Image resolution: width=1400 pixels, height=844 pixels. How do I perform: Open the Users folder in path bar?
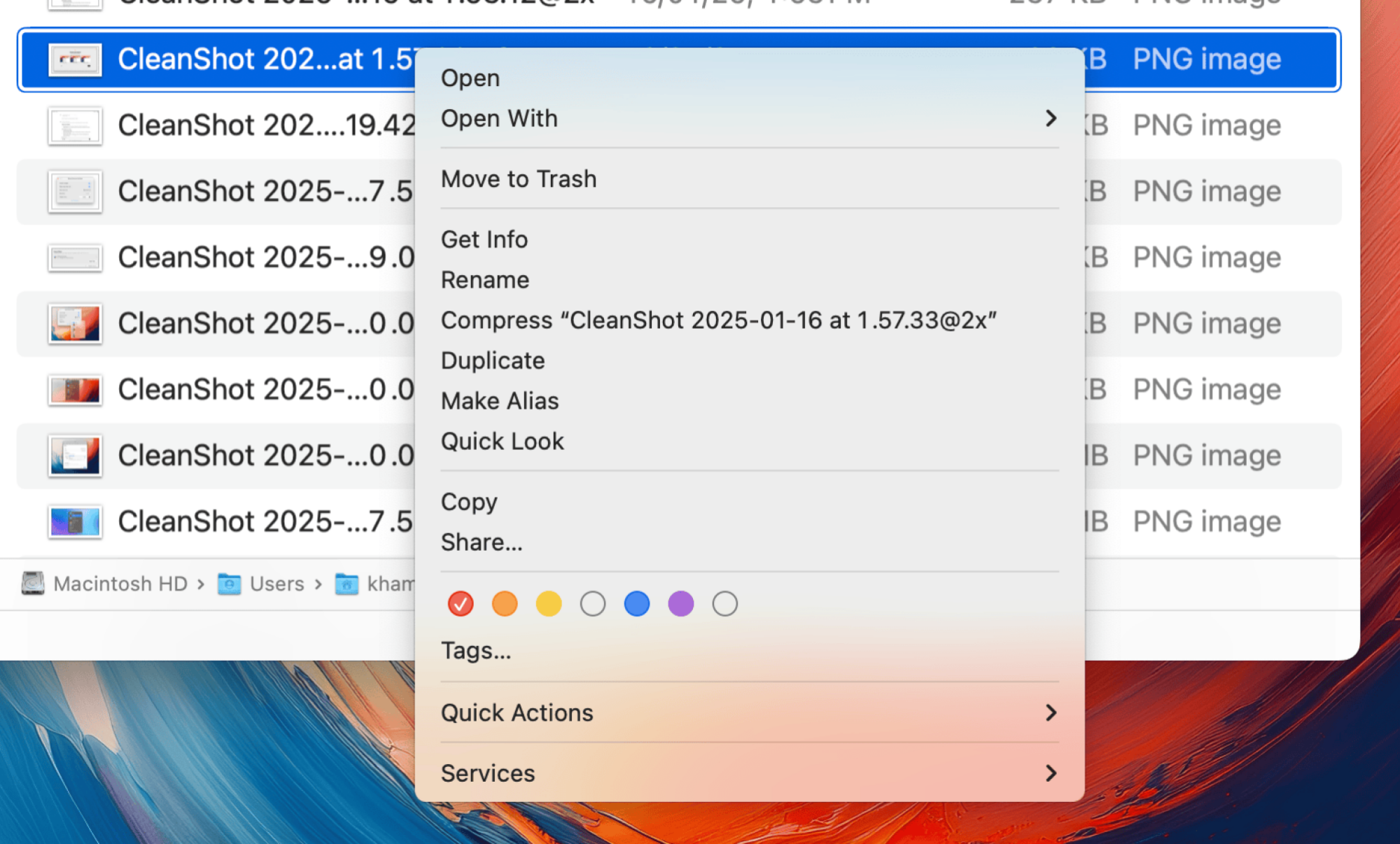(x=277, y=584)
